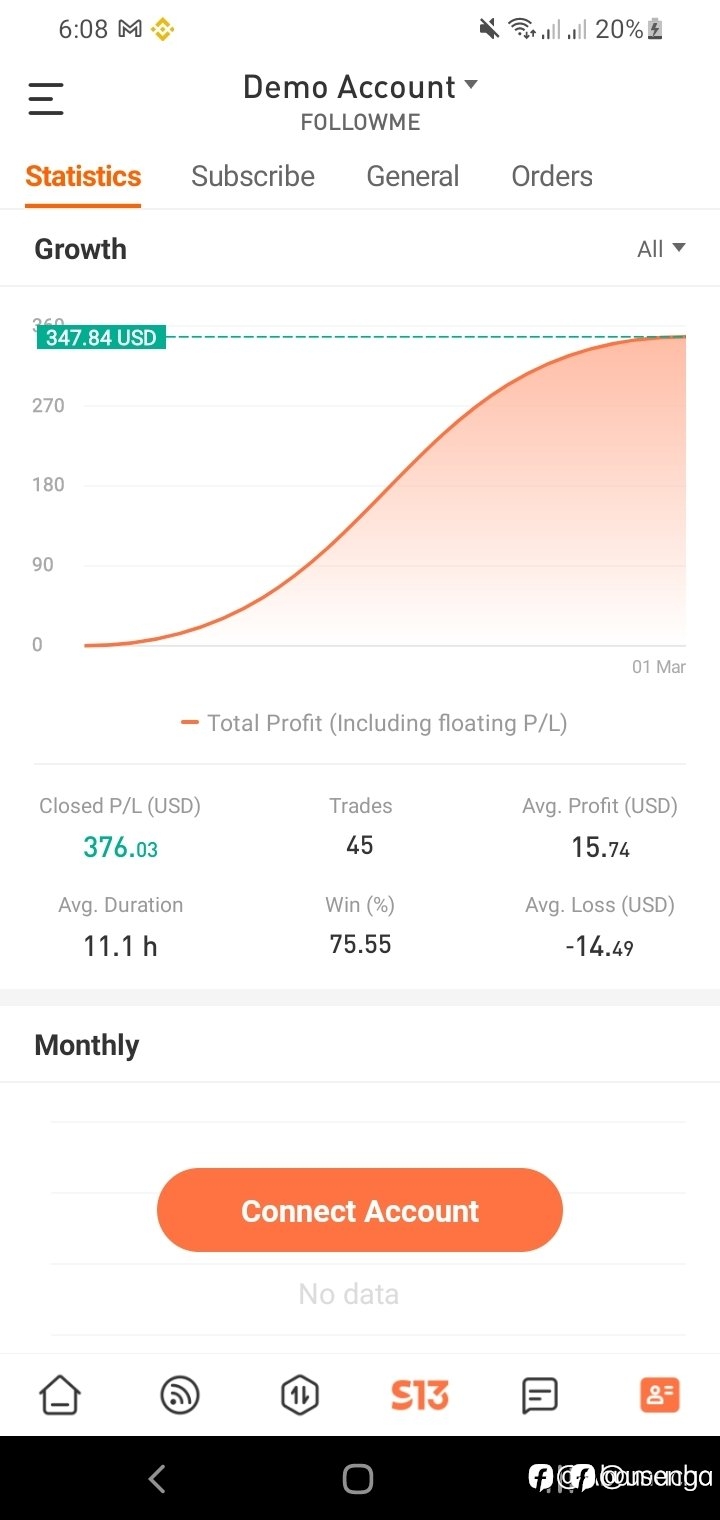Open the Orders tab
Image resolution: width=720 pixels, height=1520 pixels.
coord(552,176)
